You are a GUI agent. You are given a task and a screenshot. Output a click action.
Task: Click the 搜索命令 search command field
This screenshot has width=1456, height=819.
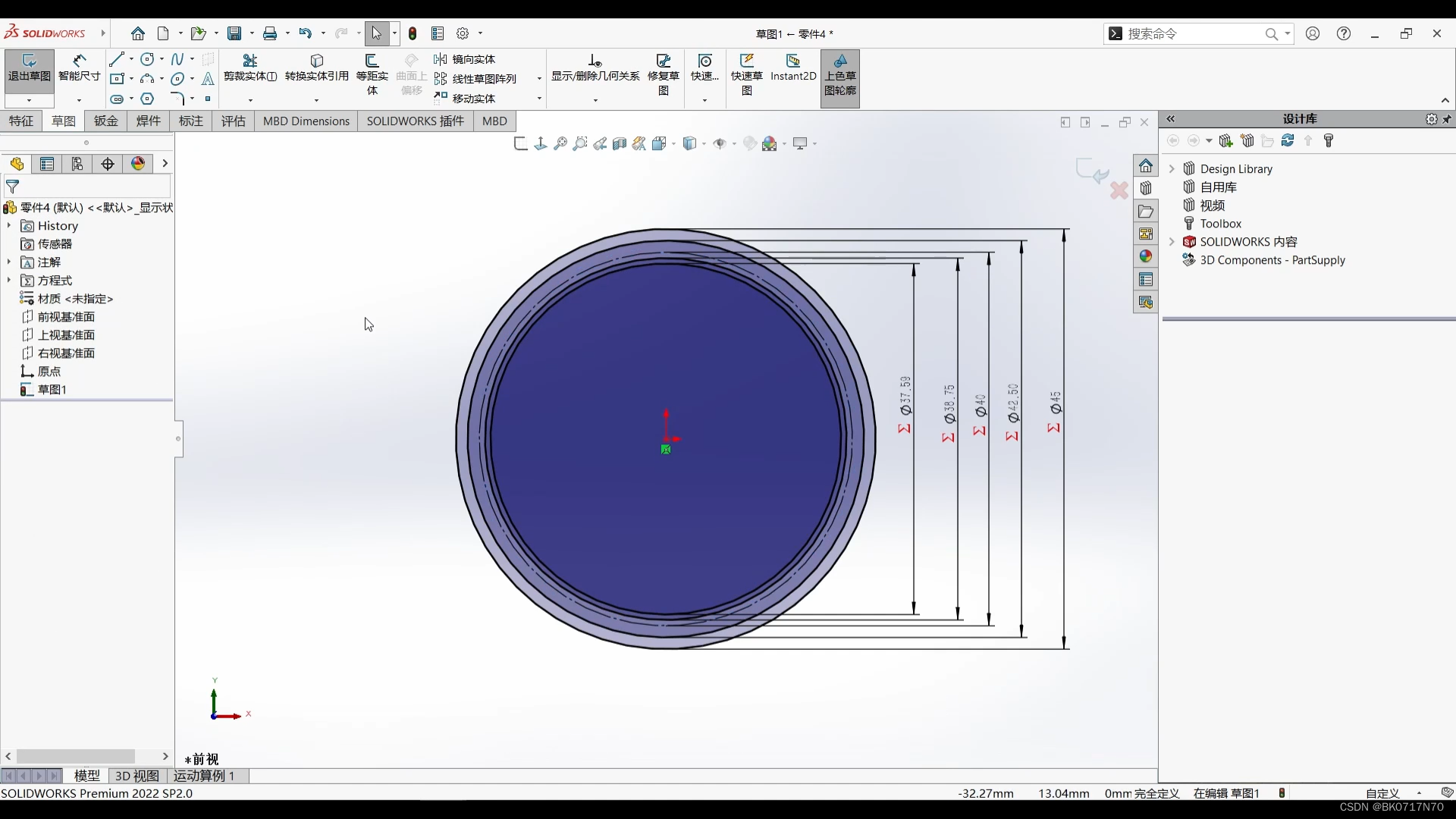click(x=1192, y=33)
